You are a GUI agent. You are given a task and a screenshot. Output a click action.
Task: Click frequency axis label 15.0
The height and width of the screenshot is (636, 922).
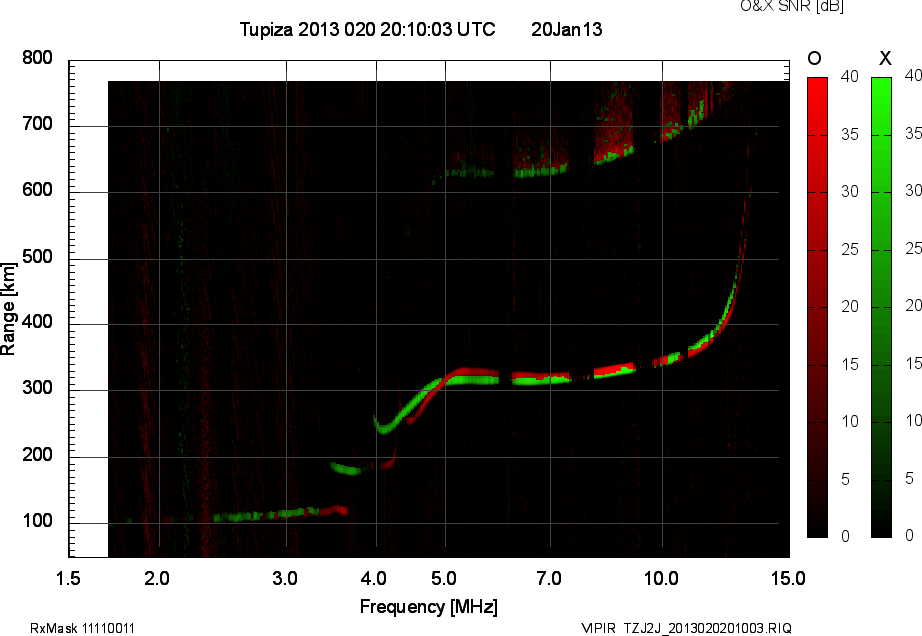[788, 579]
